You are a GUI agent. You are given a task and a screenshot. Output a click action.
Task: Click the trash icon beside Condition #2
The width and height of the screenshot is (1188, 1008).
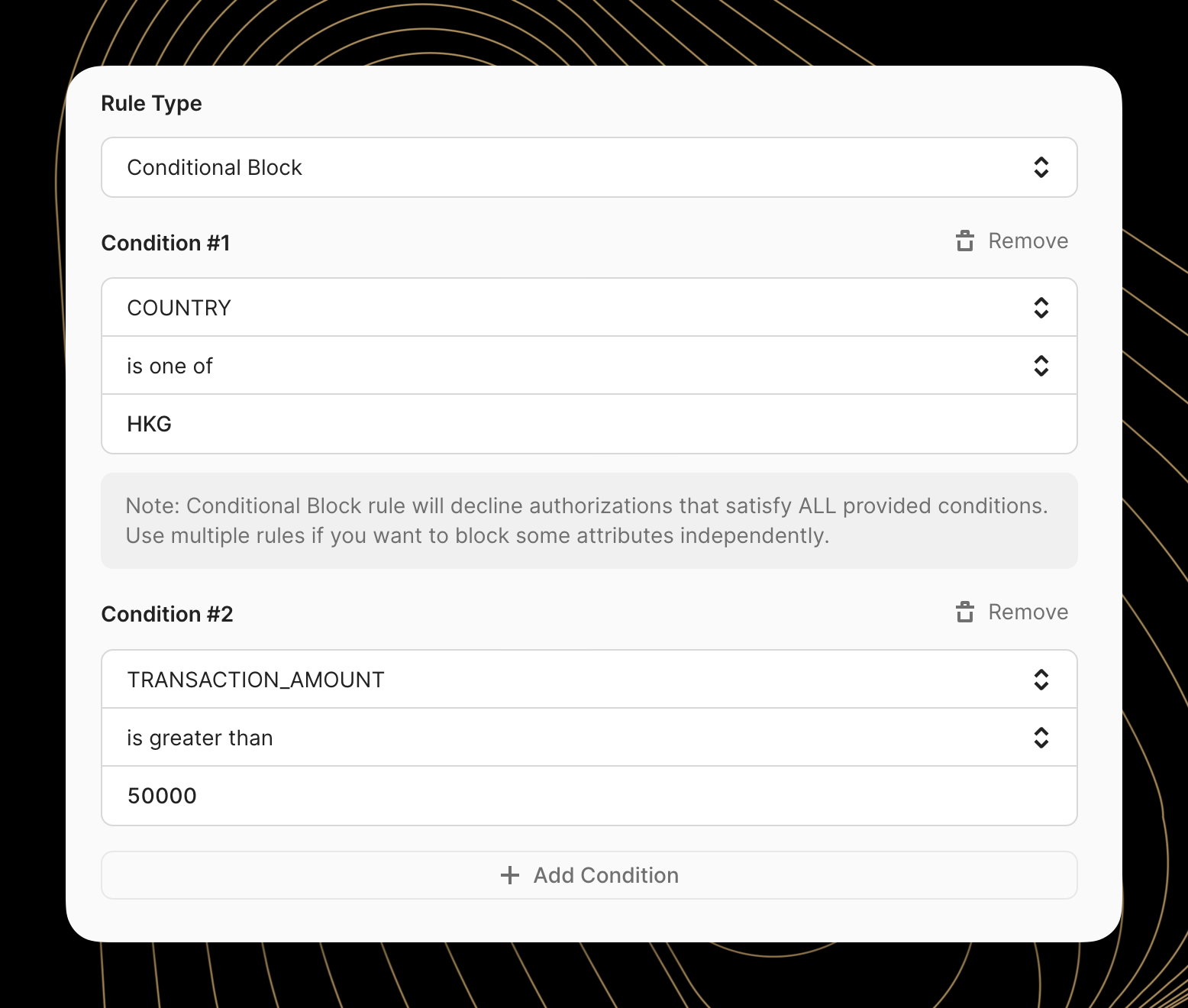tap(965, 612)
